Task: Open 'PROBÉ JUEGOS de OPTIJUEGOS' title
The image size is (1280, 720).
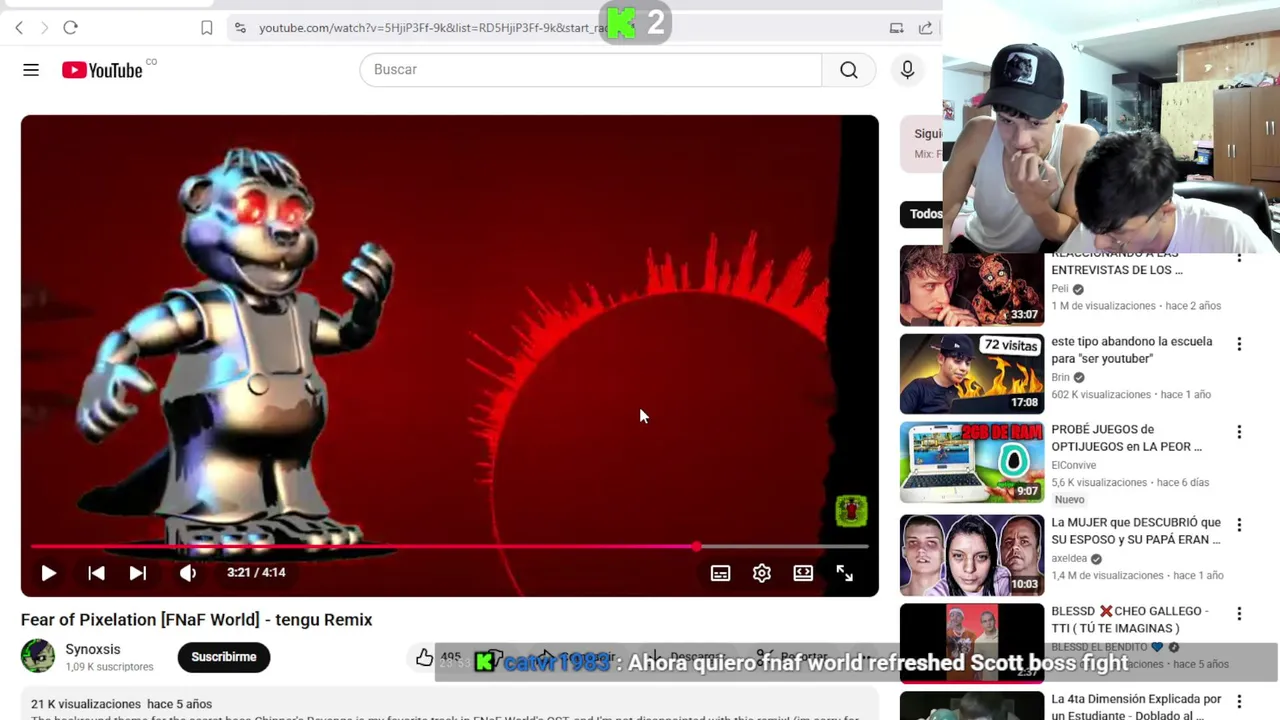Action: [1126, 438]
